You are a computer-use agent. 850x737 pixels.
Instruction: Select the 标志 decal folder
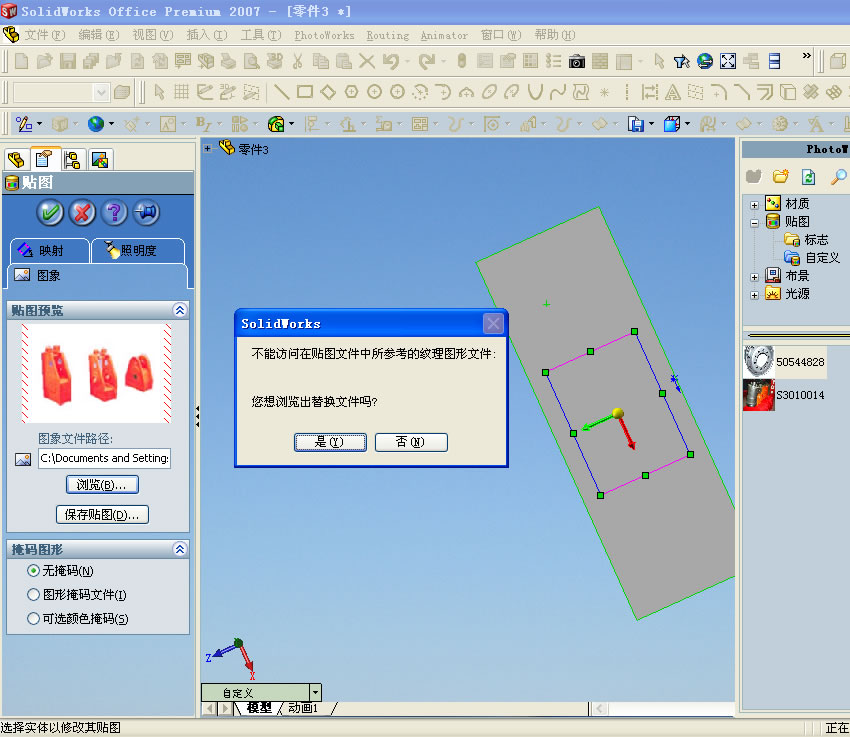[x=807, y=240]
